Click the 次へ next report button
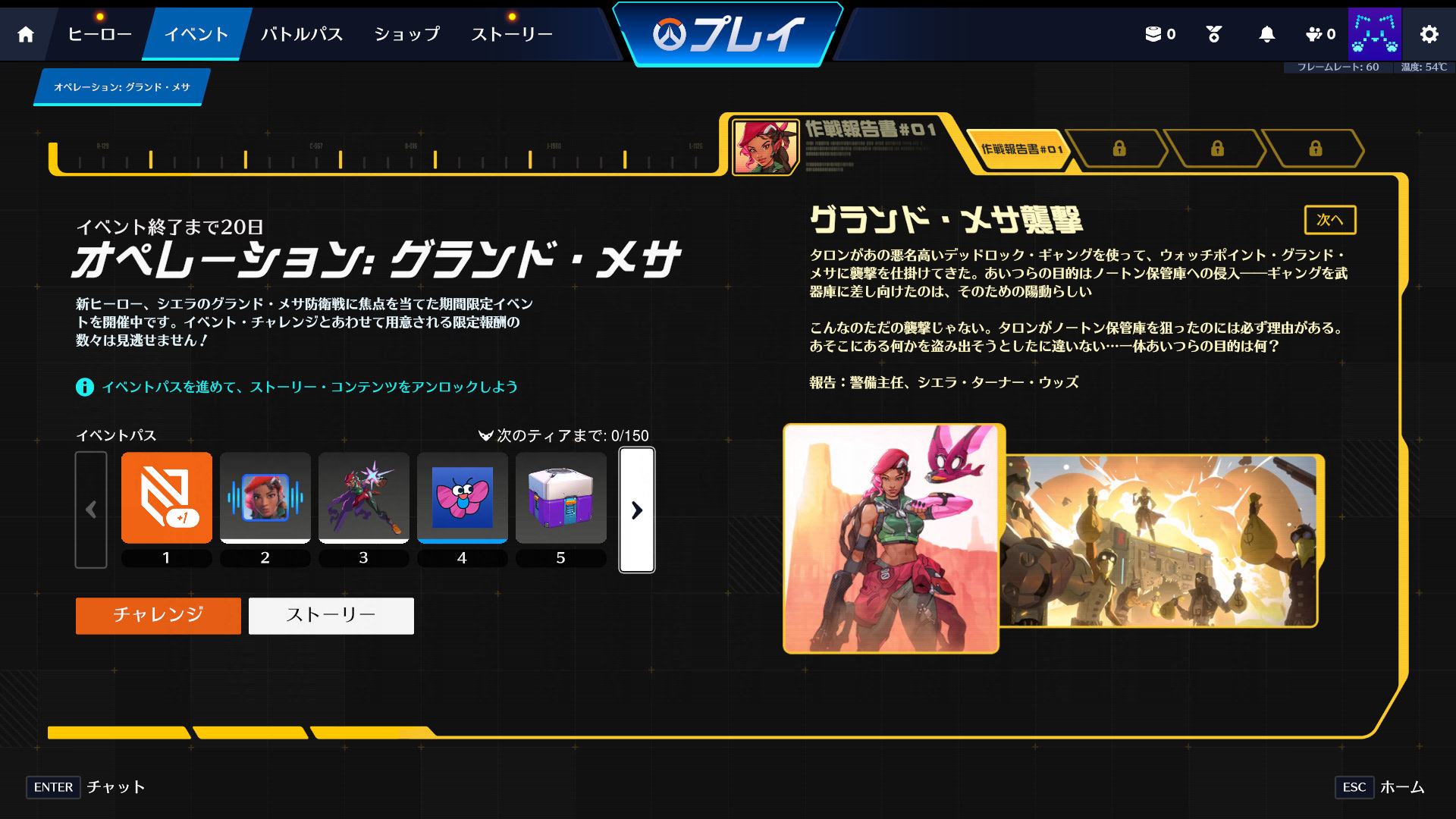Viewport: 1456px width, 819px height. tap(1329, 220)
